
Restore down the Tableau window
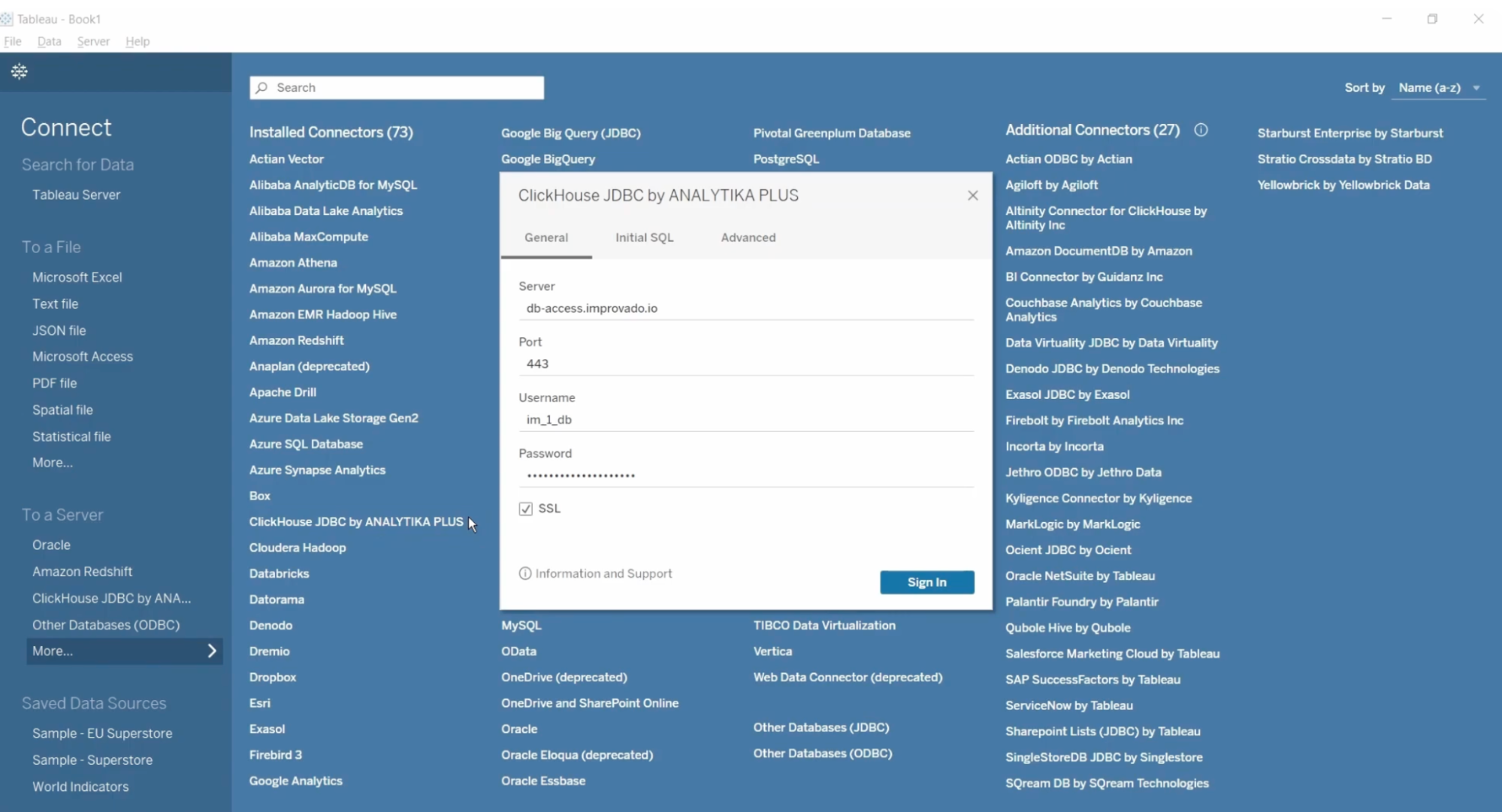click(1432, 19)
